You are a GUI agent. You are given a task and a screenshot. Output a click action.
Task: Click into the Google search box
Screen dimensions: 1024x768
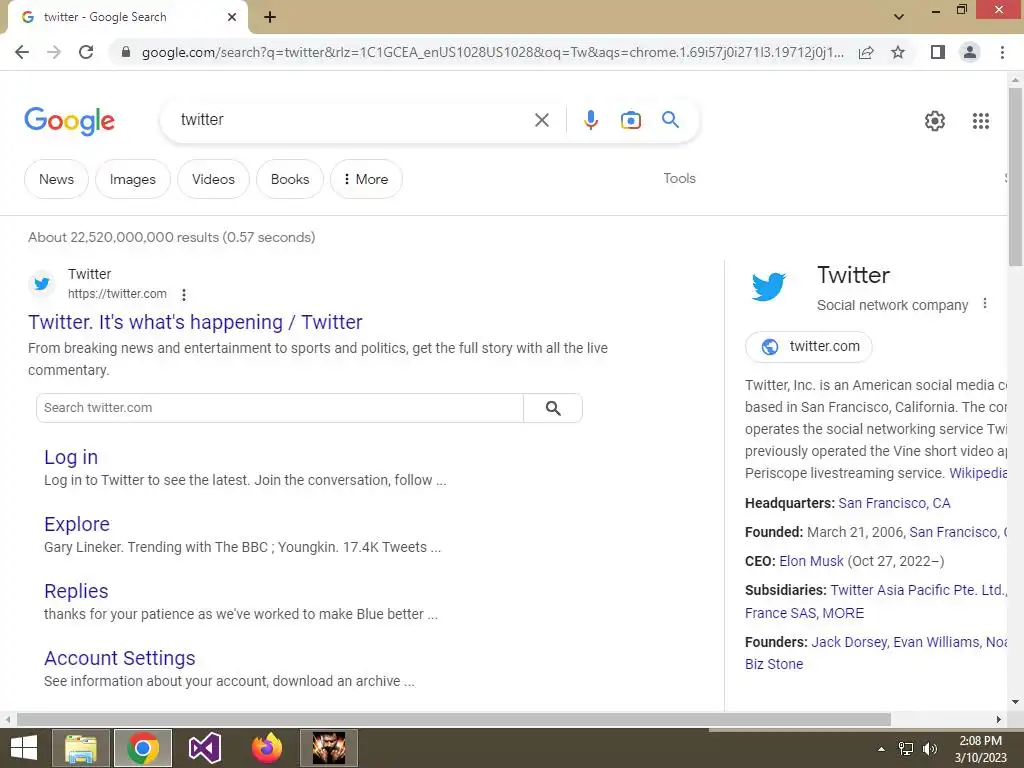353,120
